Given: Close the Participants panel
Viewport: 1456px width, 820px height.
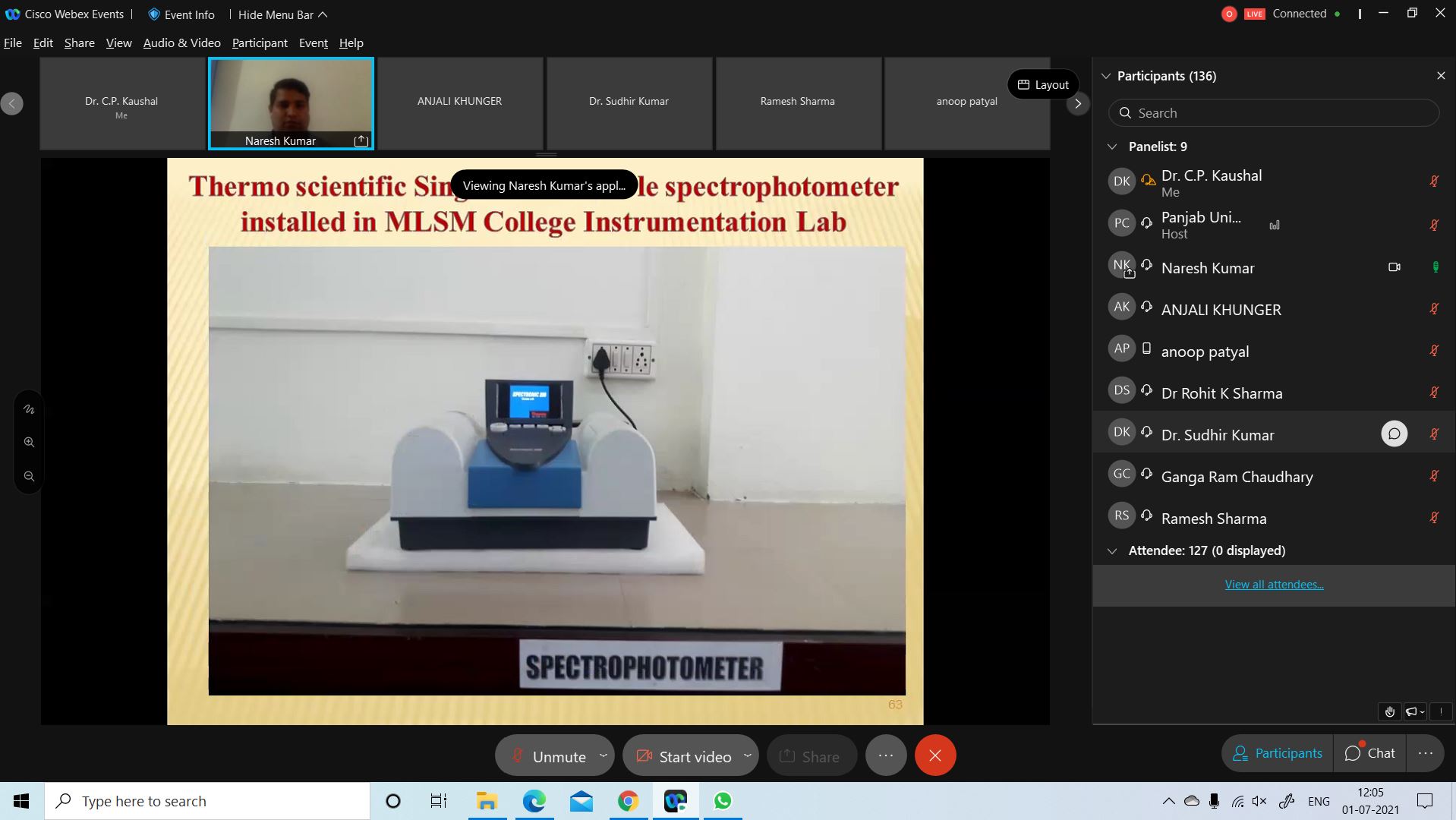Looking at the screenshot, I should click(x=1441, y=76).
